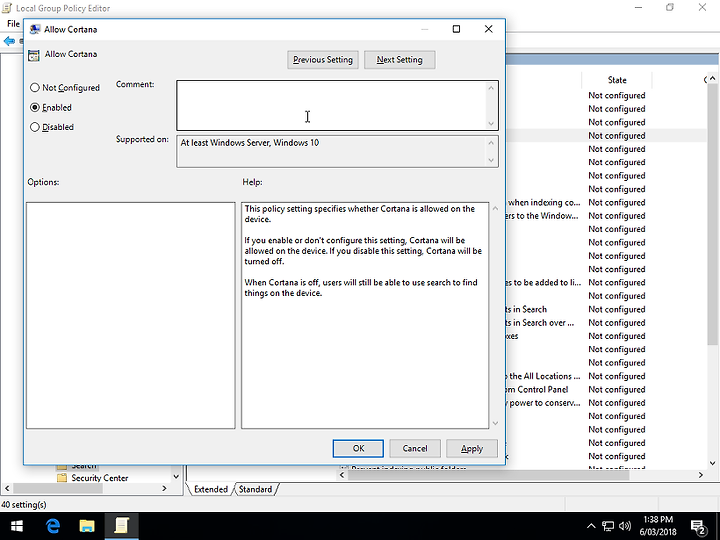Minimize the Local Group Policy Editor window
The height and width of the screenshot is (540, 720).
point(638,8)
